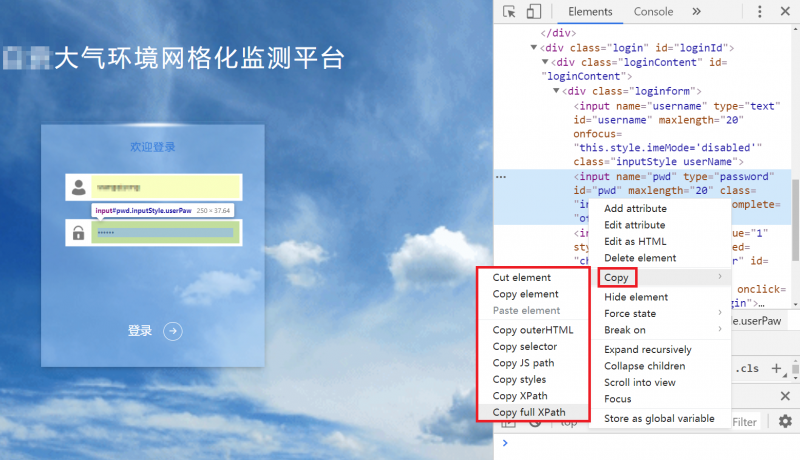Toggle the device toolbar icon
The width and height of the screenshot is (800, 460).
[x=534, y=12]
